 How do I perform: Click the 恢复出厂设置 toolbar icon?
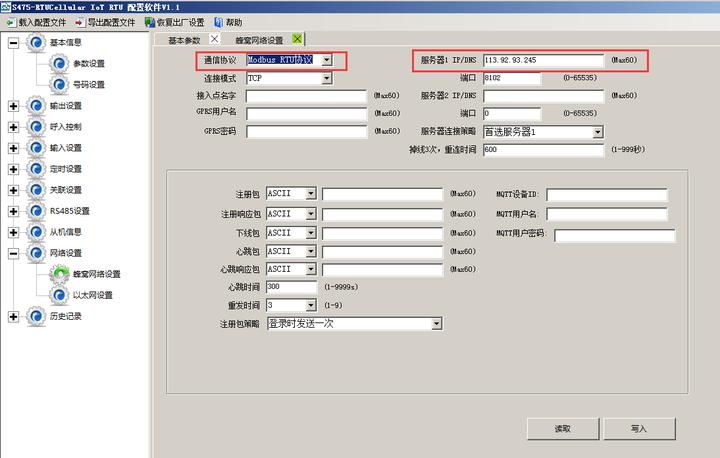point(150,22)
